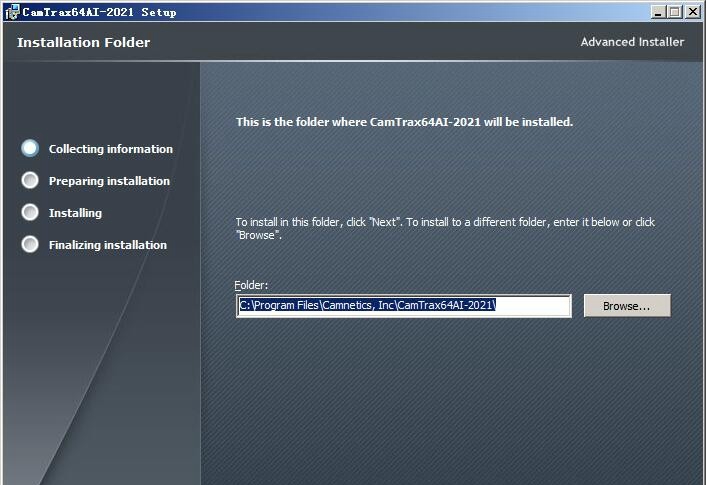Click the 'CamTrax64AI-2021 Setup' window title
The height and width of the screenshot is (485, 706).
coord(100,12)
